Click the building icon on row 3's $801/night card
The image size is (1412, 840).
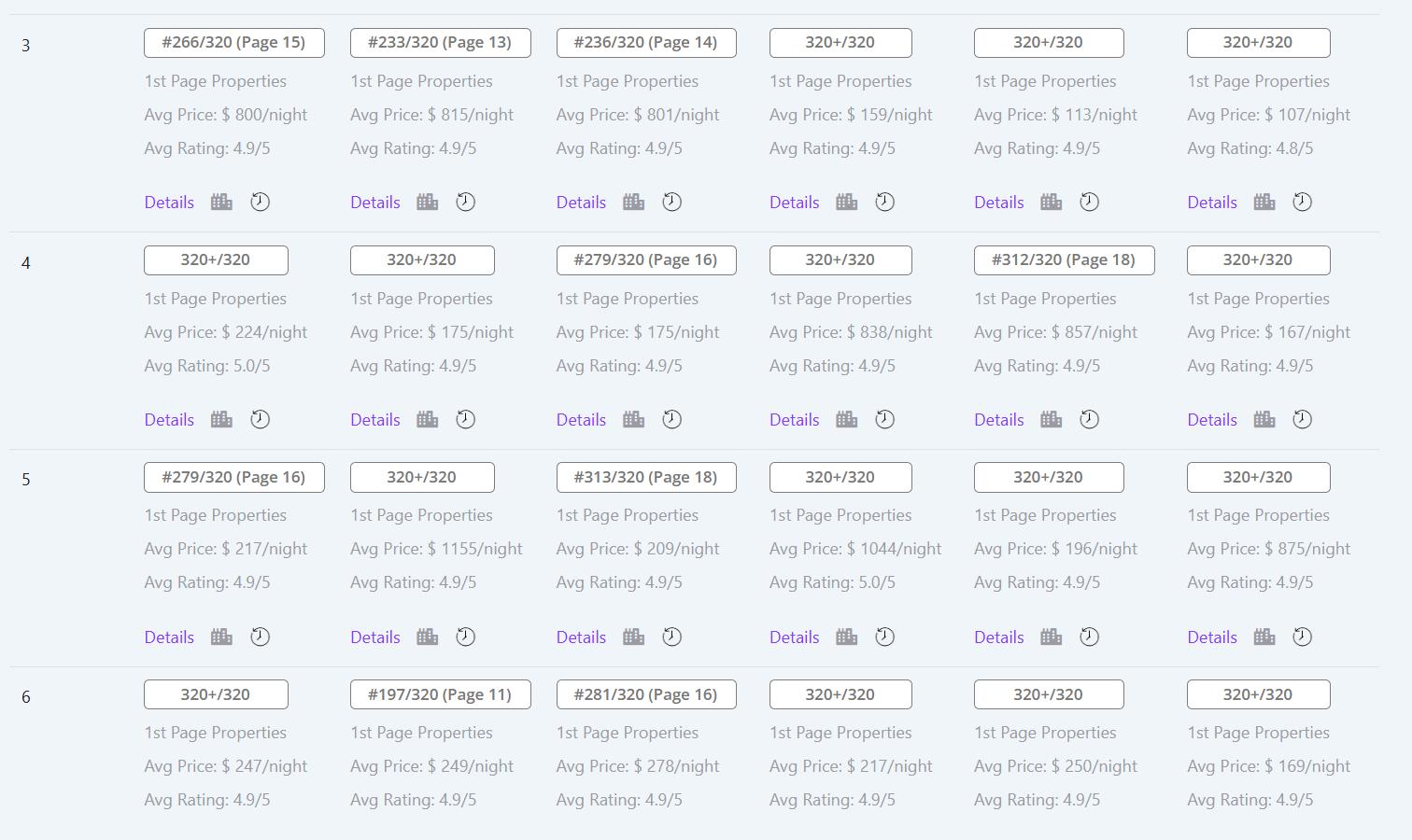click(x=633, y=202)
